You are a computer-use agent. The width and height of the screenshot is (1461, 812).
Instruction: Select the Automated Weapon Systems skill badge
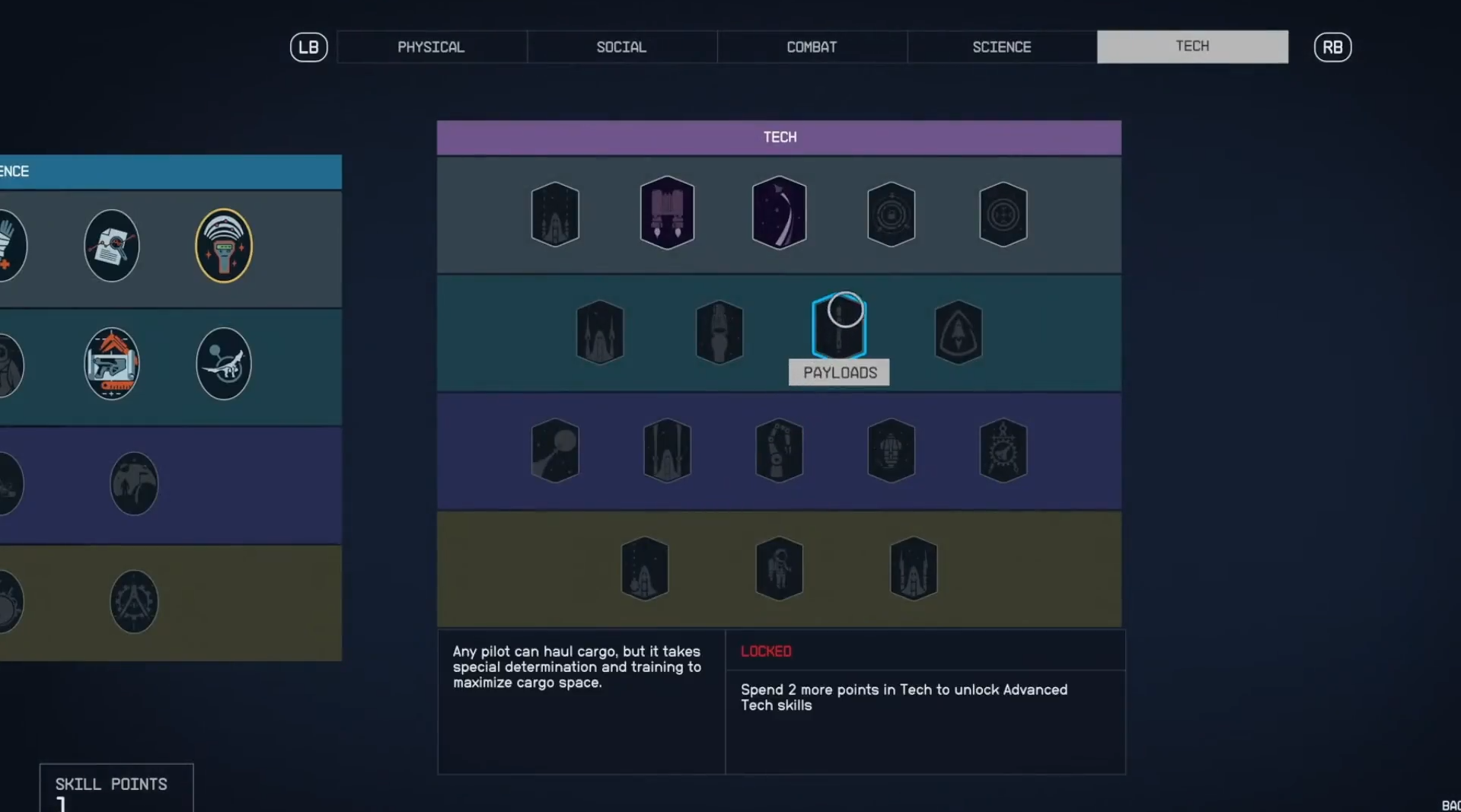pyautogui.click(x=645, y=568)
